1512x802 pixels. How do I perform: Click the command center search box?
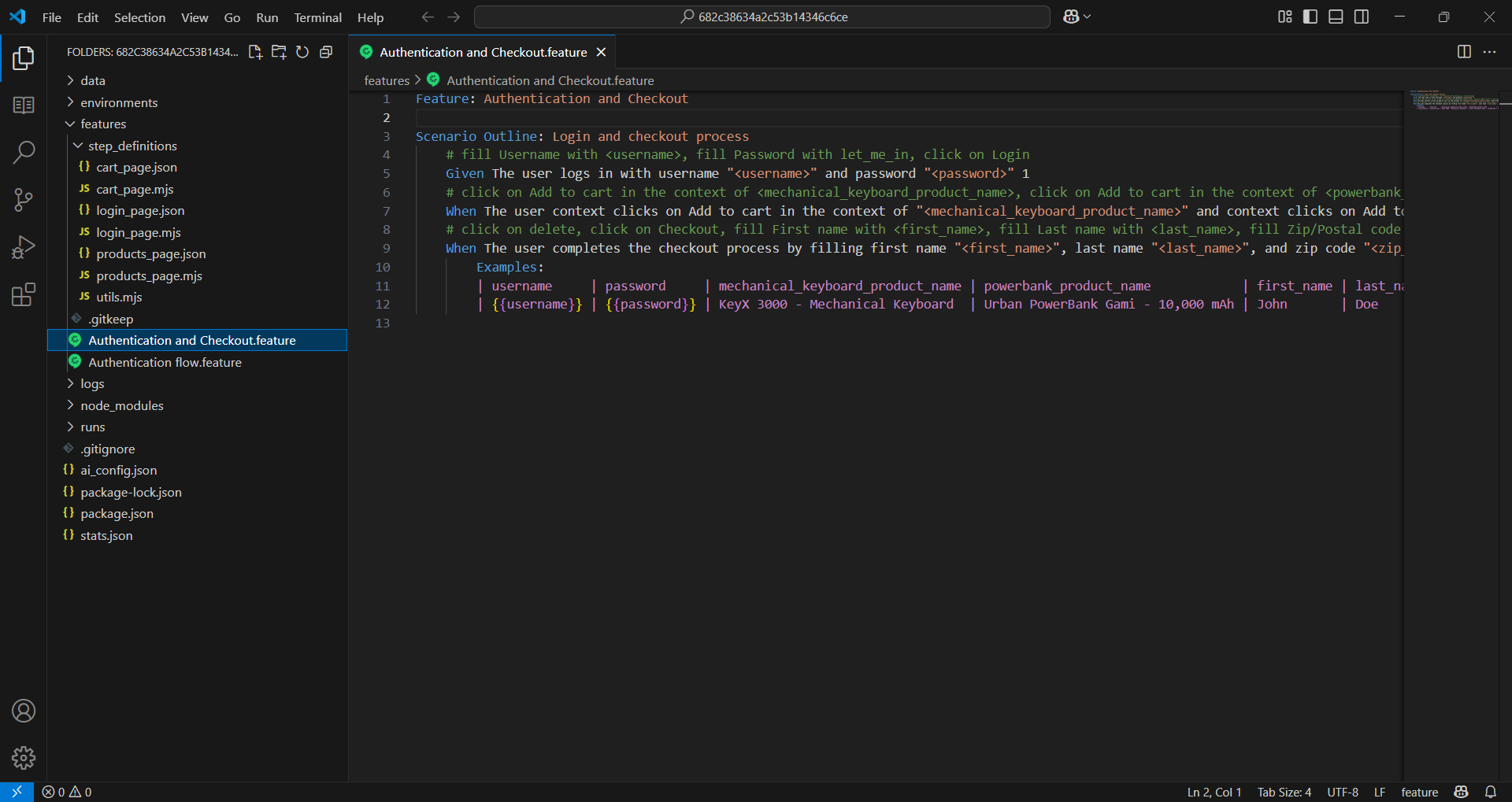762,17
